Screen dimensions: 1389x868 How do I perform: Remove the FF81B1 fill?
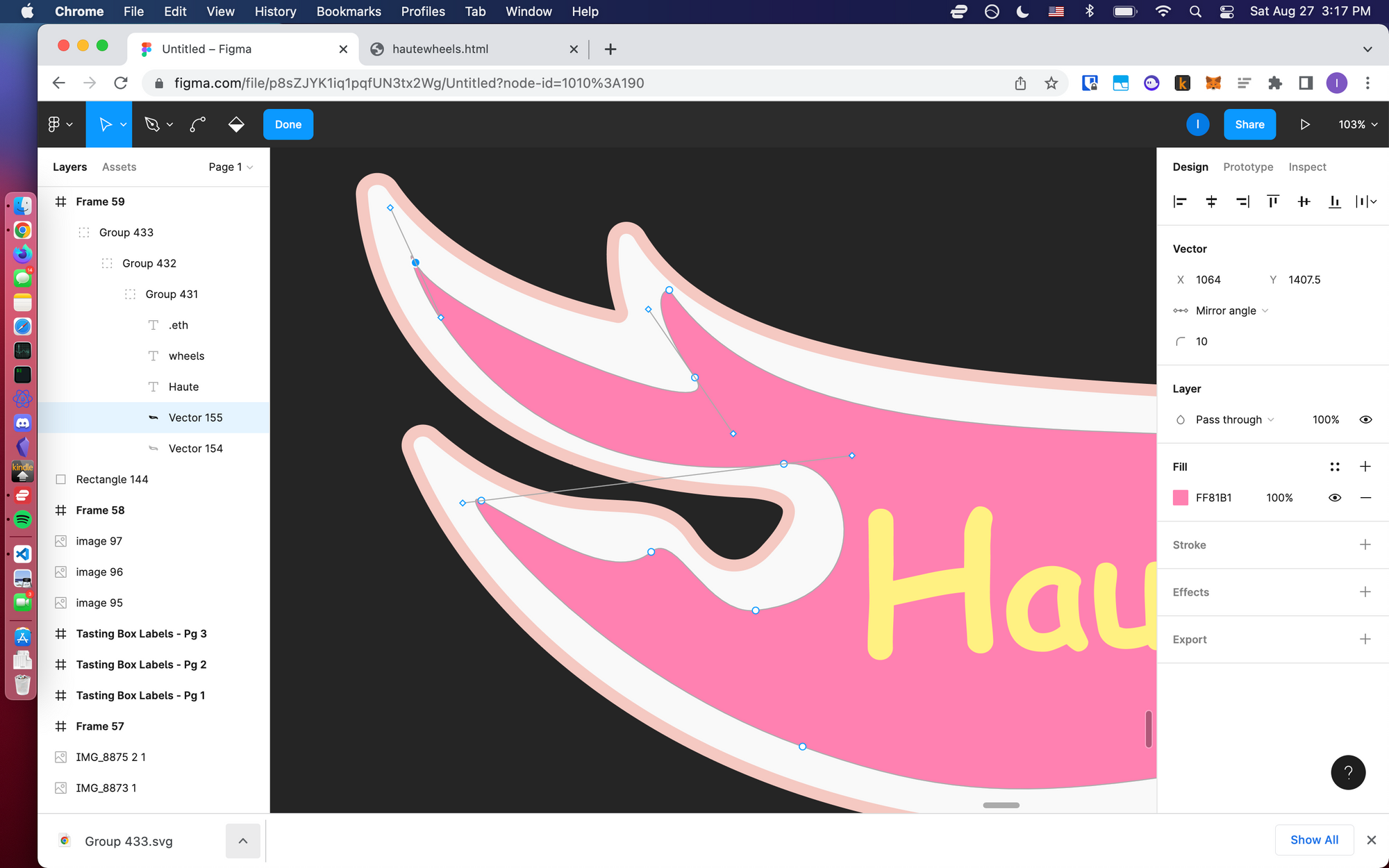[x=1365, y=498]
